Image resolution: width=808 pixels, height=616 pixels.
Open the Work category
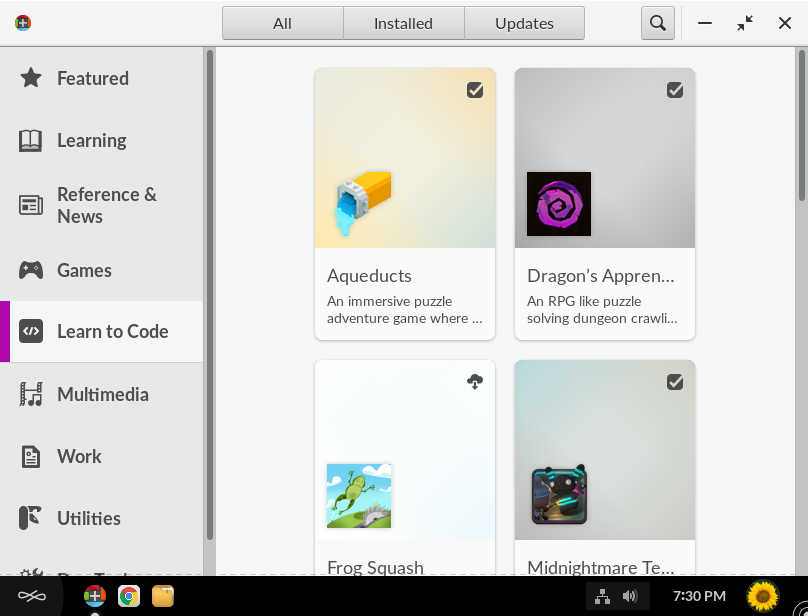point(79,456)
